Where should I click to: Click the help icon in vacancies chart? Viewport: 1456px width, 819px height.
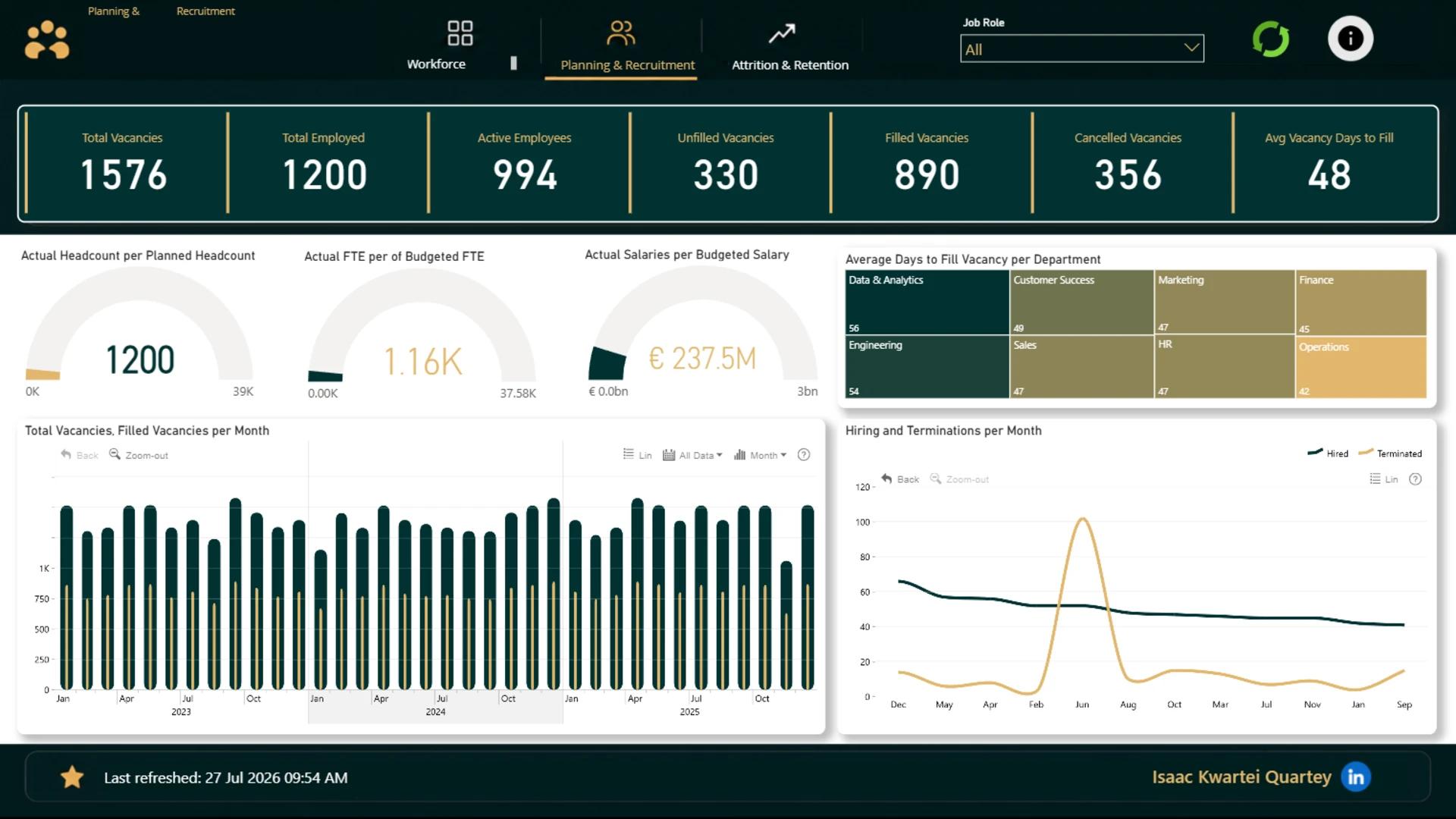coord(804,455)
